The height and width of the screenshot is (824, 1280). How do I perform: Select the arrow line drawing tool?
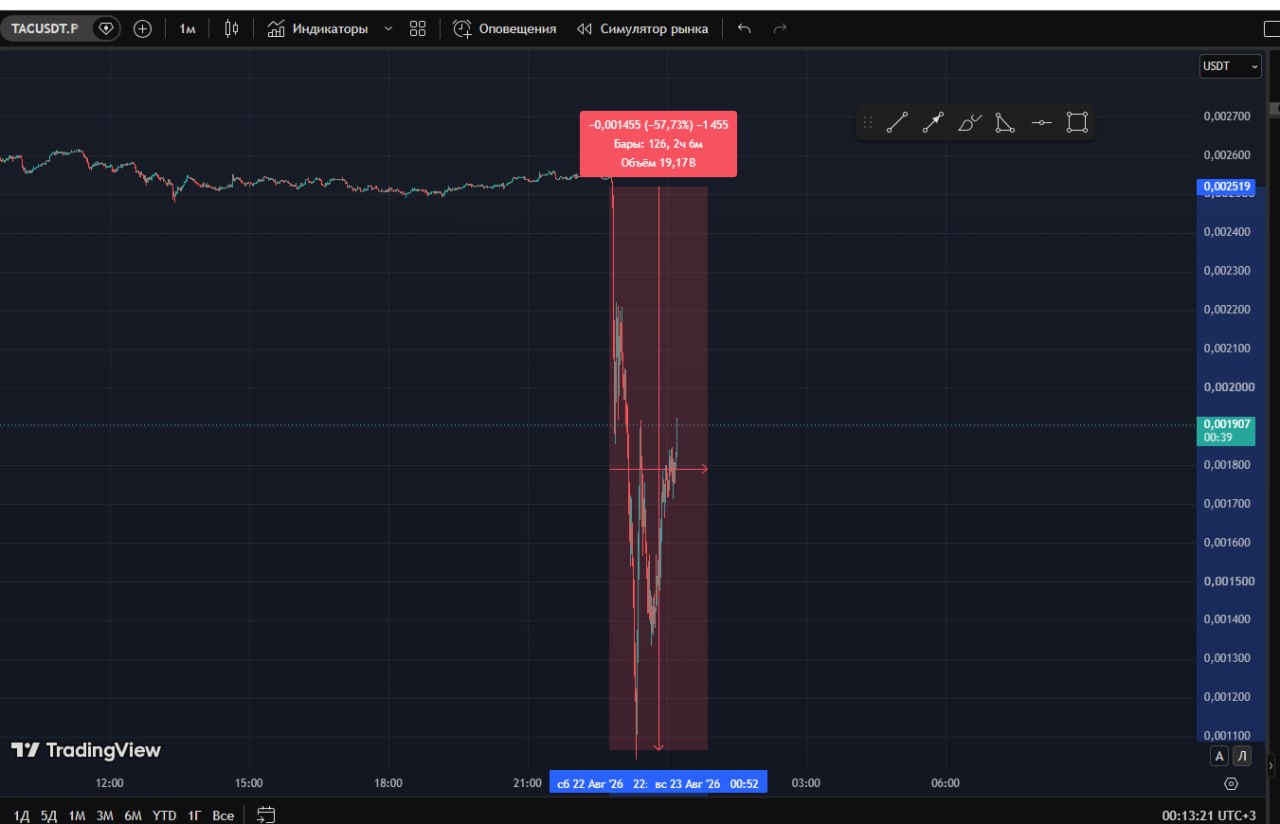pos(933,123)
